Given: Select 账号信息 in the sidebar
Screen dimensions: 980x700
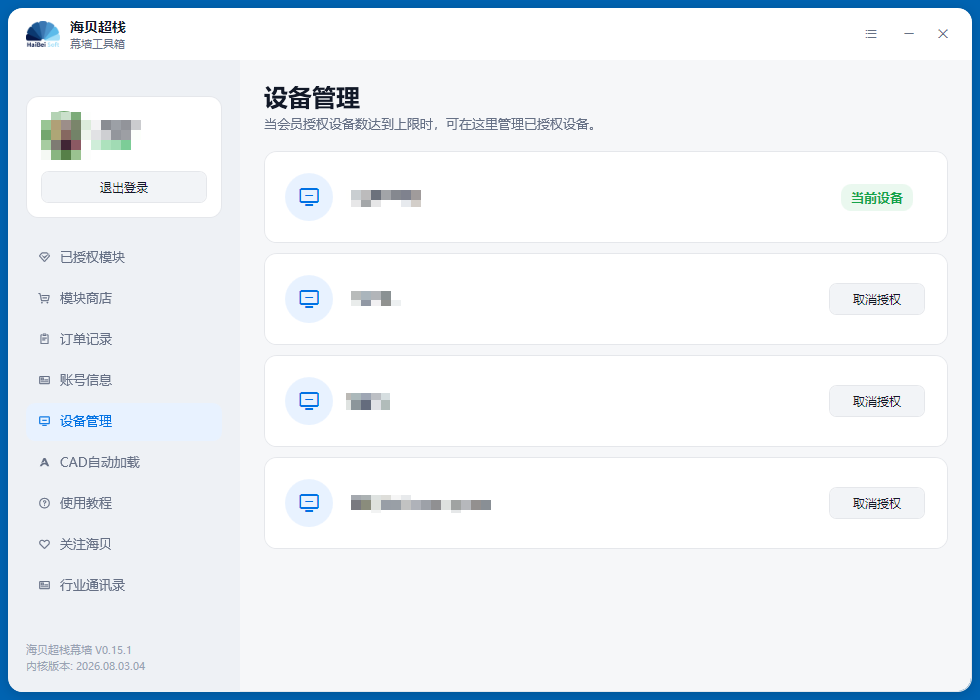Looking at the screenshot, I should point(124,380).
